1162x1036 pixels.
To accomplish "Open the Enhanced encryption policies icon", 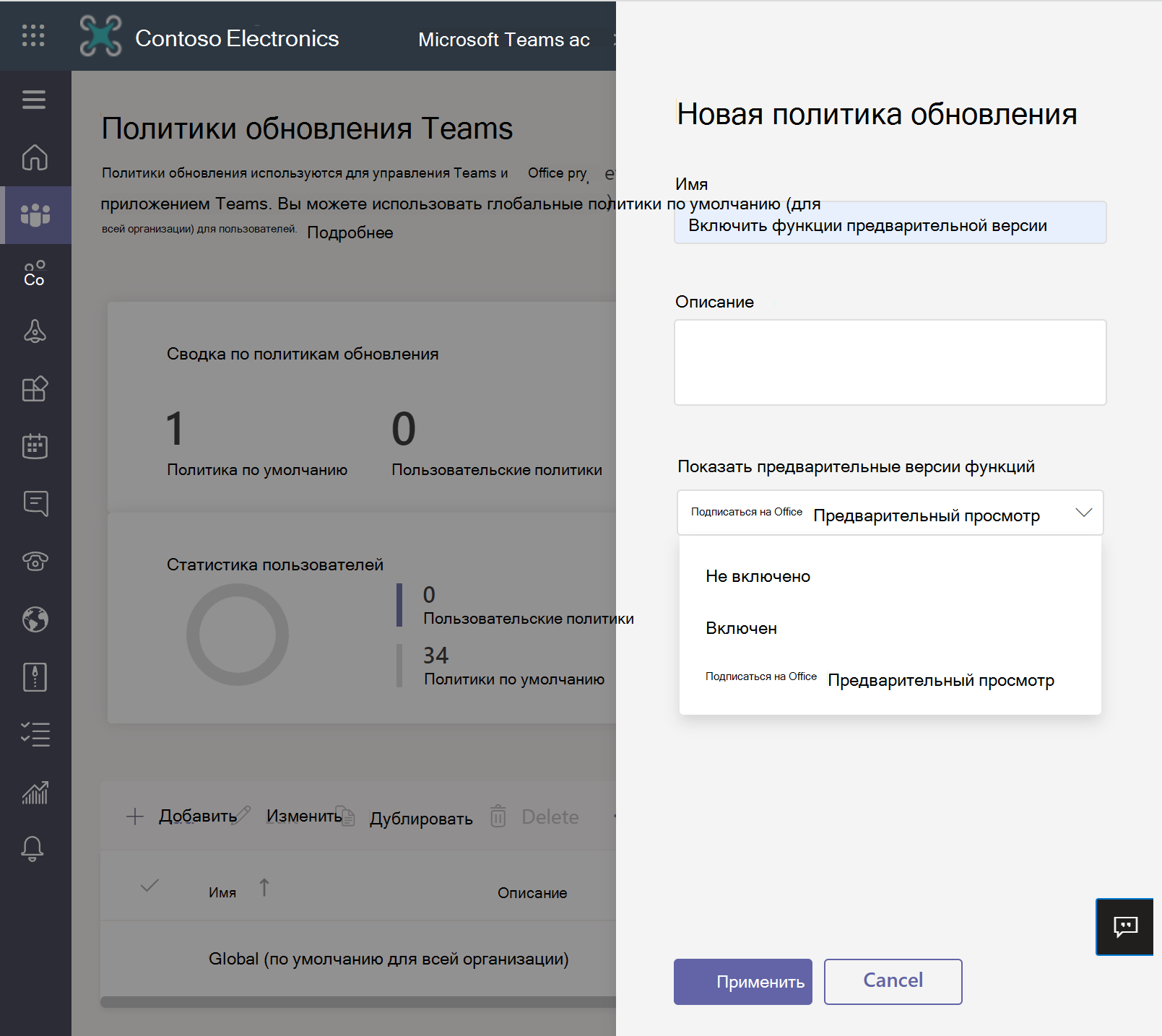I will tap(35, 676).
